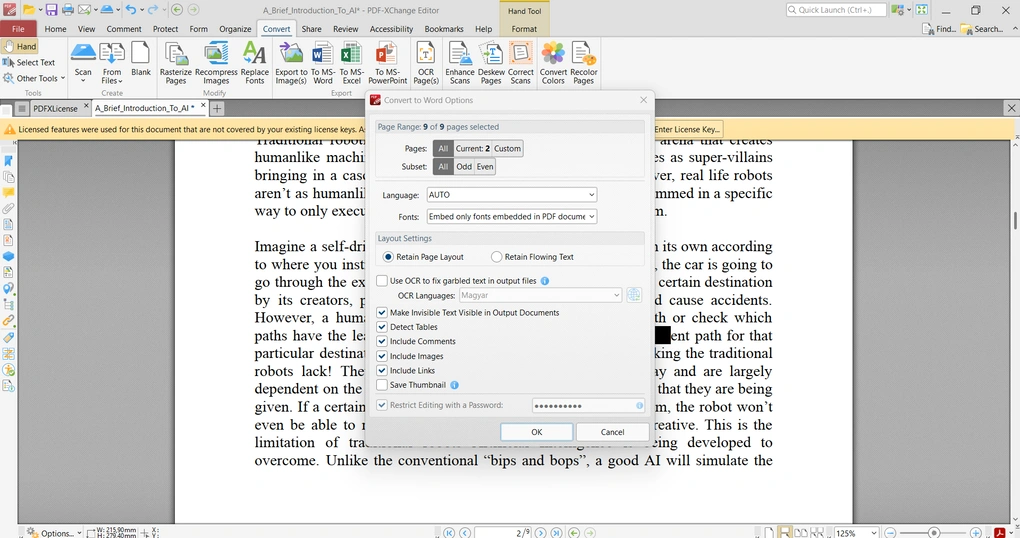Click the Undo arrow
Screen dimensions: 1020x538
(131, 10)
